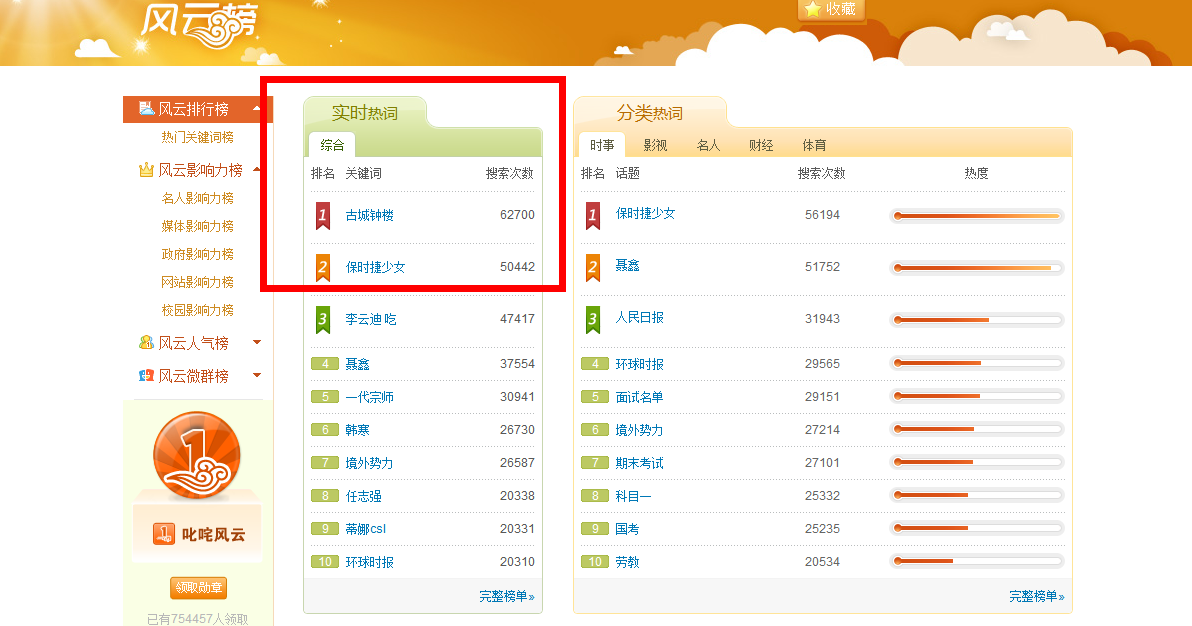
Task: Open the 古城钟楼 keyword link
Action: pos(369,215)
